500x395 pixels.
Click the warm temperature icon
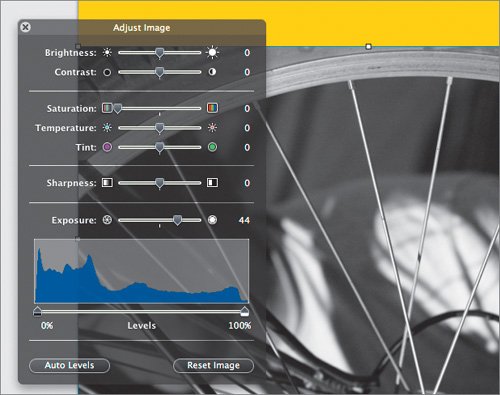(212, 128)
